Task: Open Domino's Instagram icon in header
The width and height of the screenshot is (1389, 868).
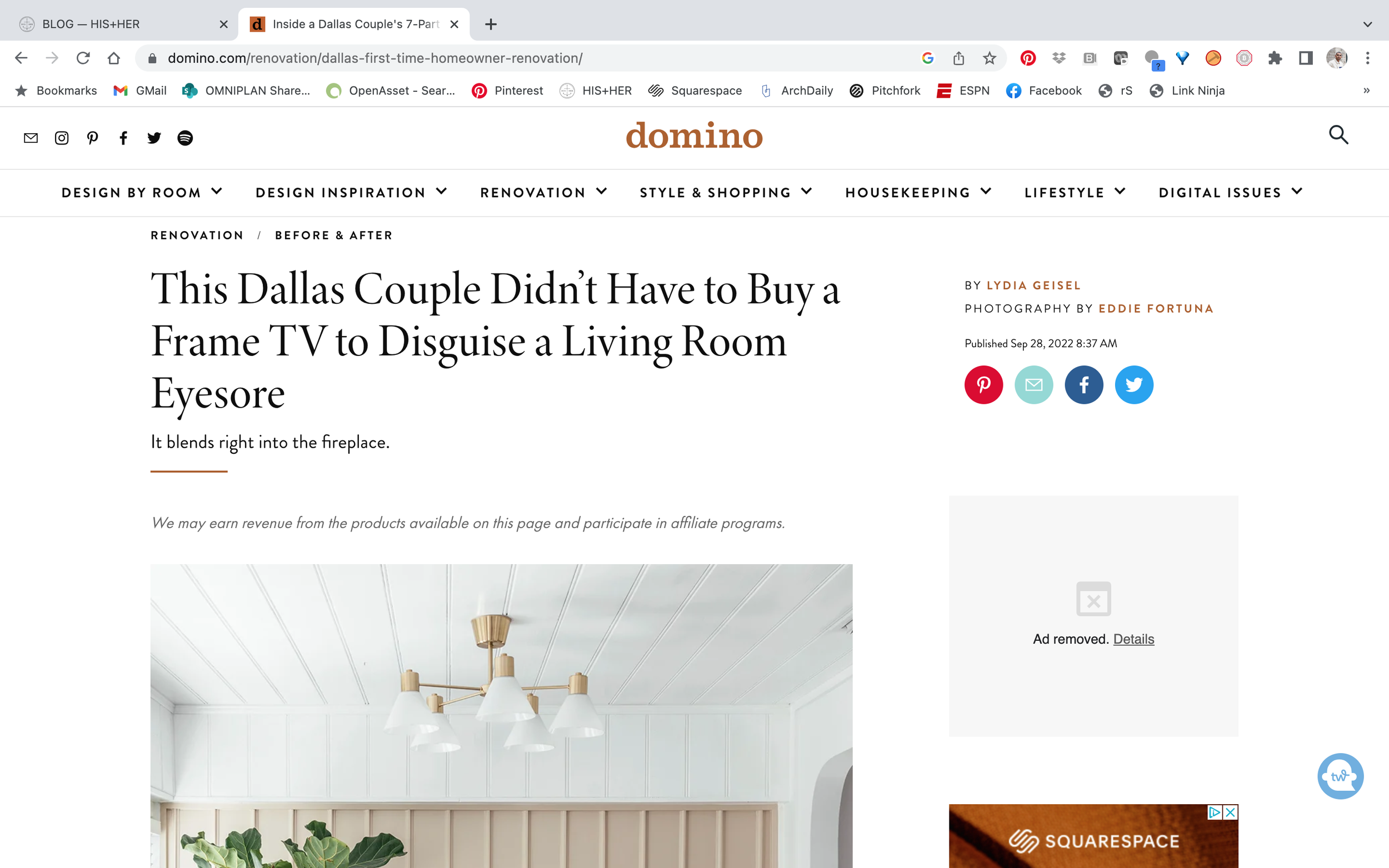Action: click(62, 138)
